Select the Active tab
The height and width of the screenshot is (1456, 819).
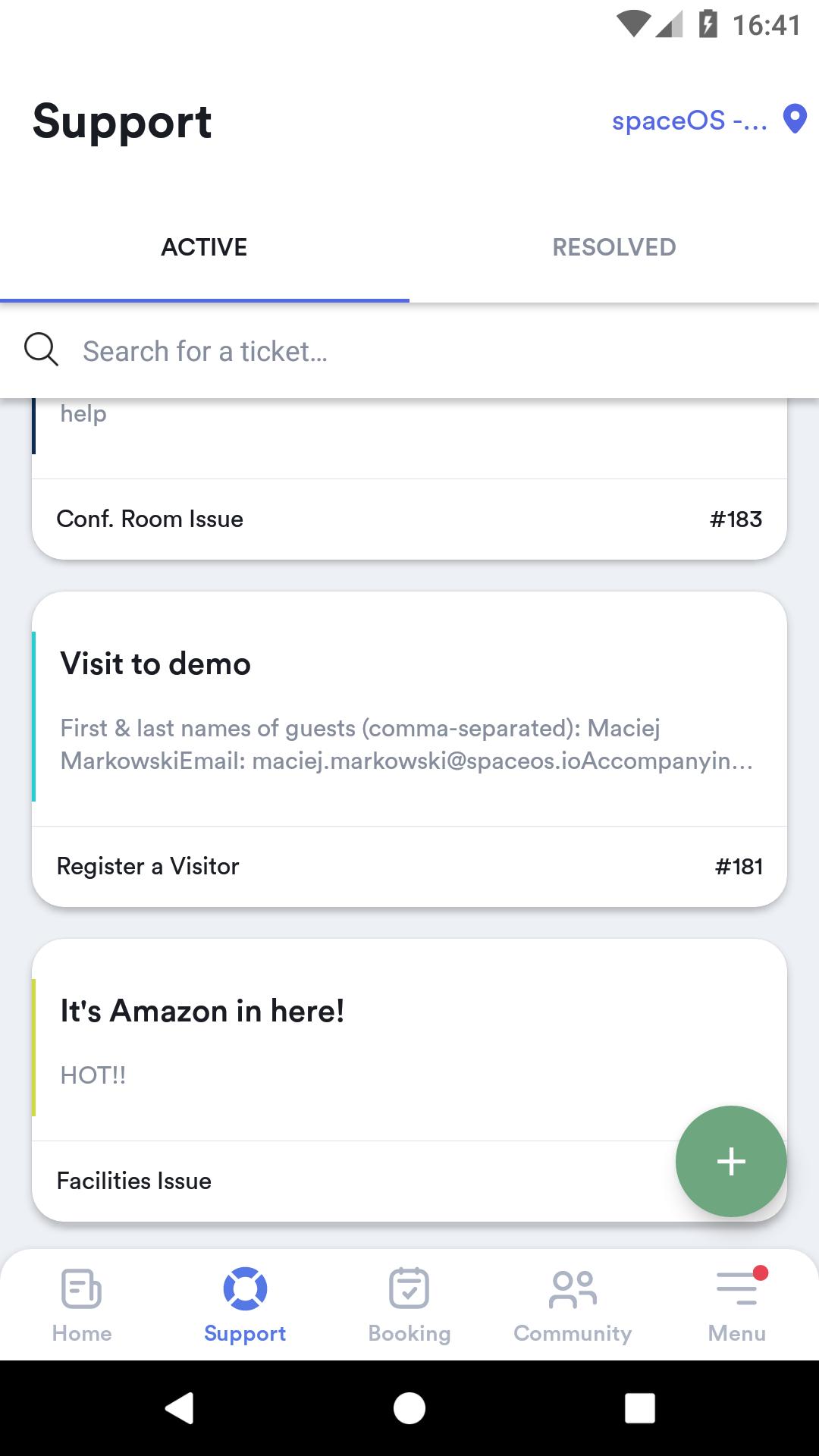[x=204, y=247]
